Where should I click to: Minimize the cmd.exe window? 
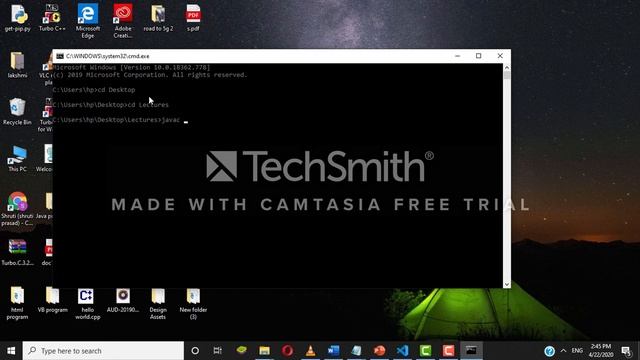click(458, 56)
